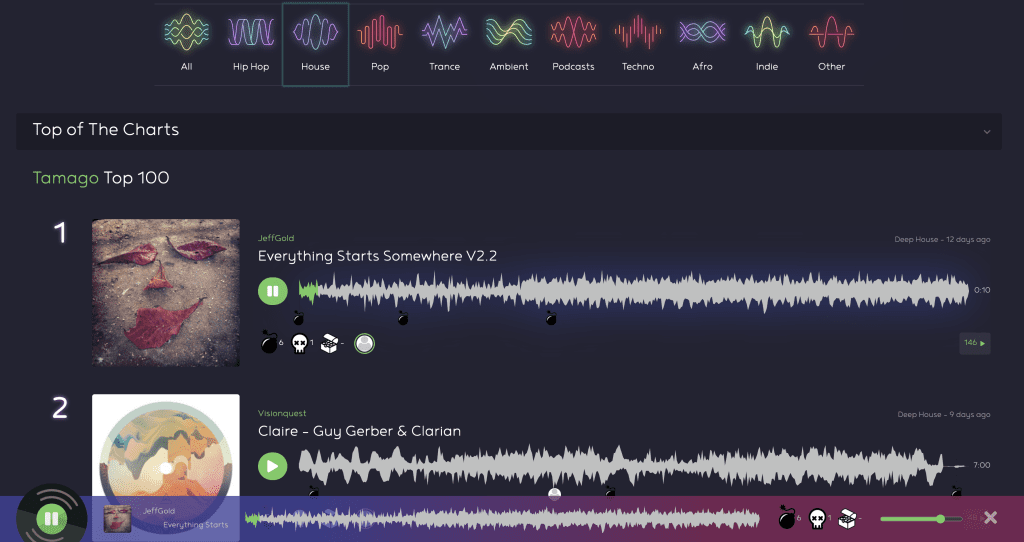Open the Afro genre category
The width and height of the screenshot is (1024, 542).
(x=702, y=33)
